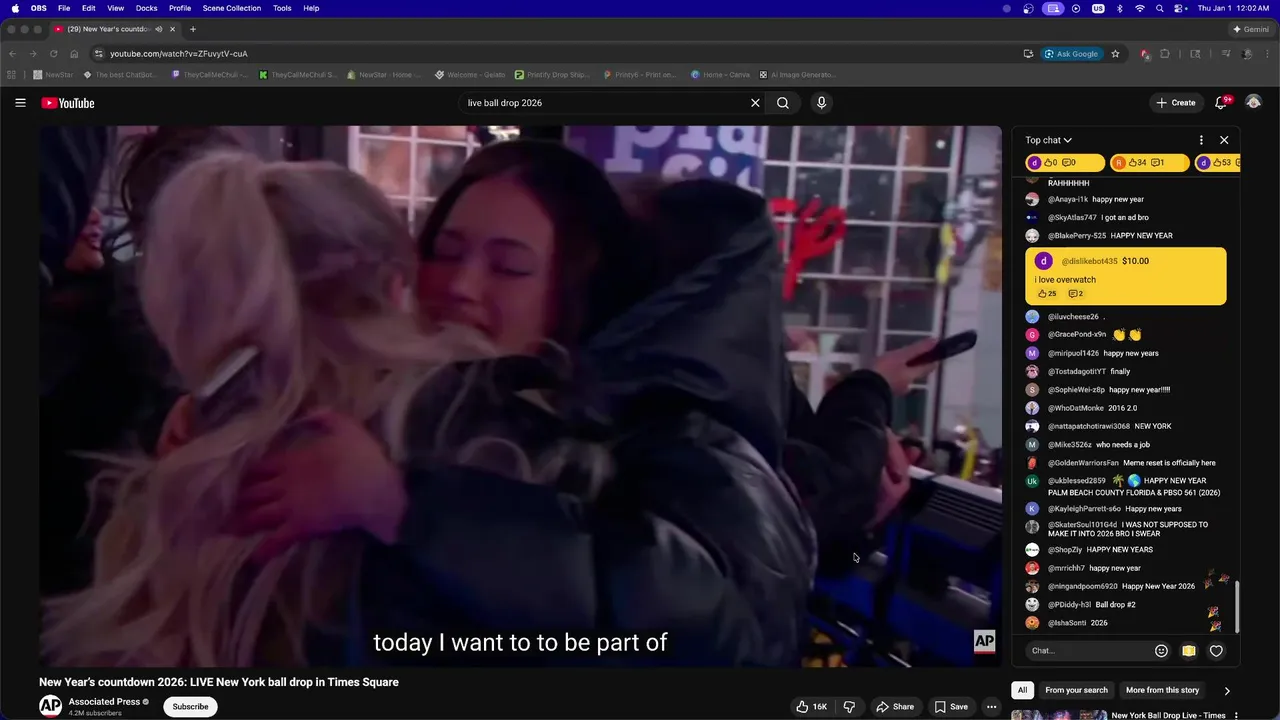Open options for New York Ball Drop Live video
This screenshot has height=720, width=1280.
(1236, 716)
